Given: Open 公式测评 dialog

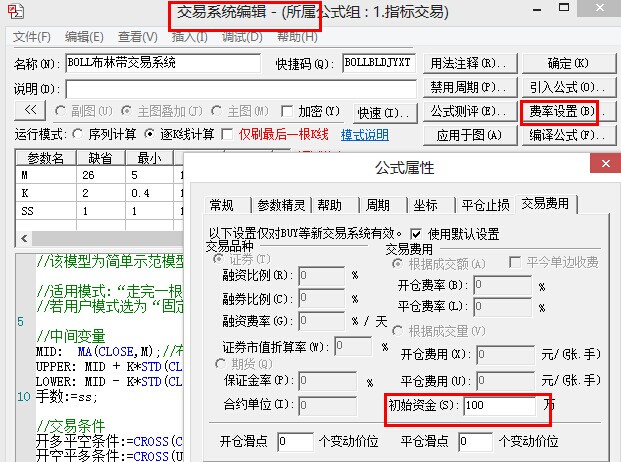Looking at the screenshot, I should (465, 111).
